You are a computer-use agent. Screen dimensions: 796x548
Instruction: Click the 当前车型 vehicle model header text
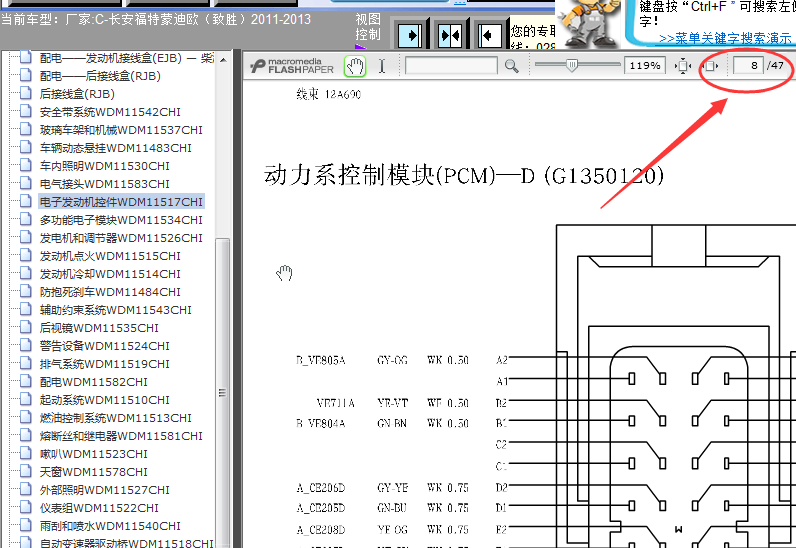(156, 20)
